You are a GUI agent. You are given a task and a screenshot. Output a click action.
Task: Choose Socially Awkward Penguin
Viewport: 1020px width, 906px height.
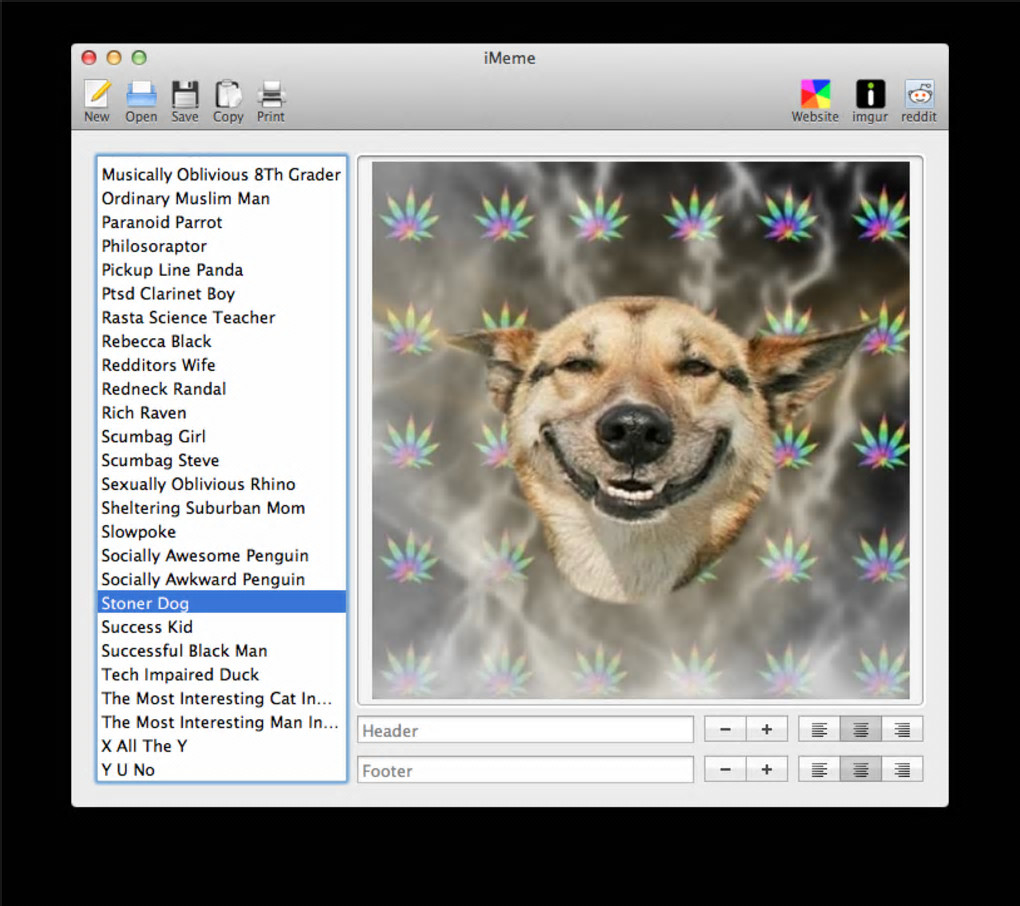(x=221, y=579)
